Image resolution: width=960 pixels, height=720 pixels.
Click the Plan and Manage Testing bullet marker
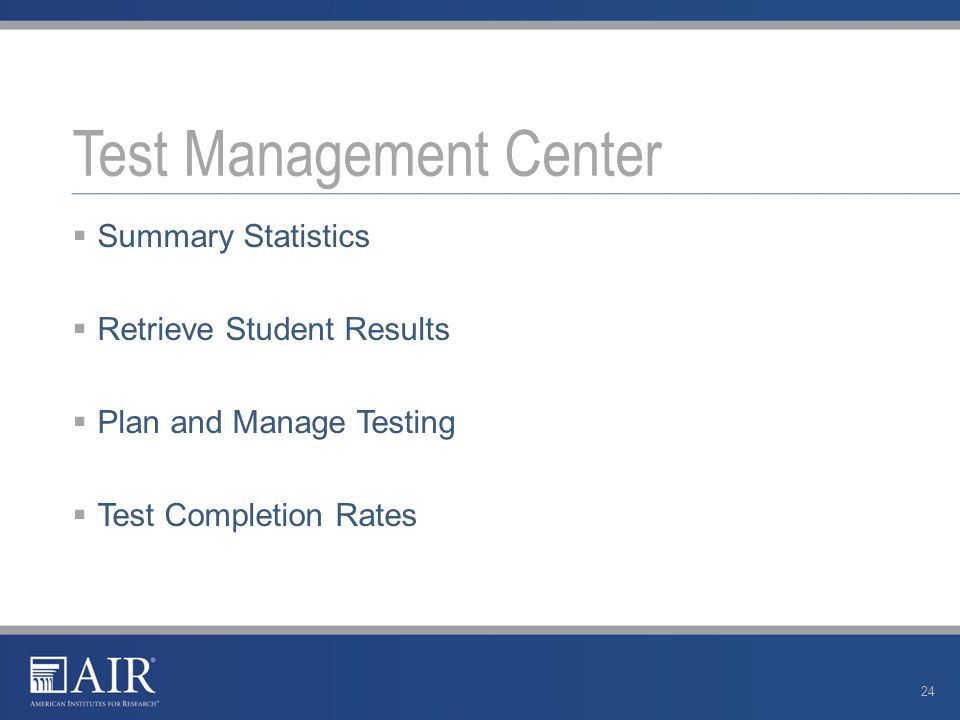(80, 421)
